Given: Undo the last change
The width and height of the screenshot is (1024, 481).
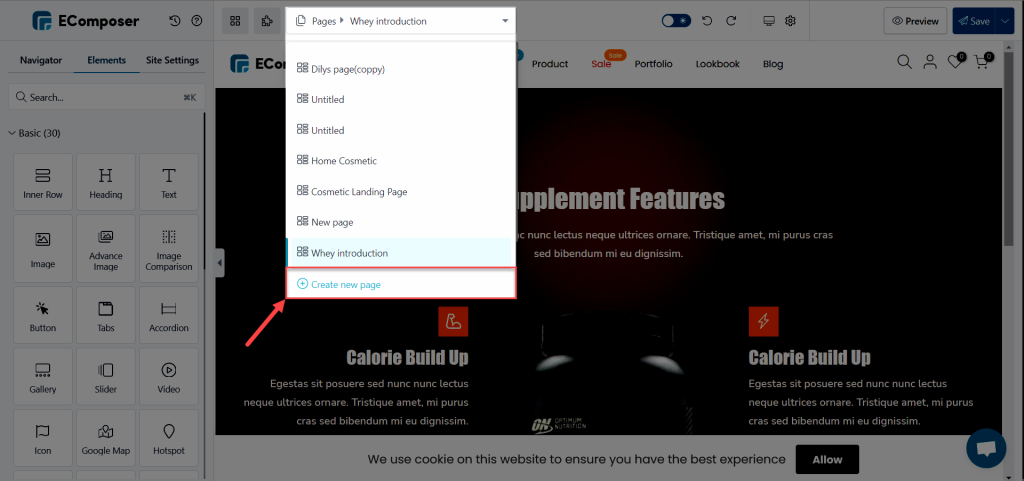Looking at the screenshot, I should (707, 21).
